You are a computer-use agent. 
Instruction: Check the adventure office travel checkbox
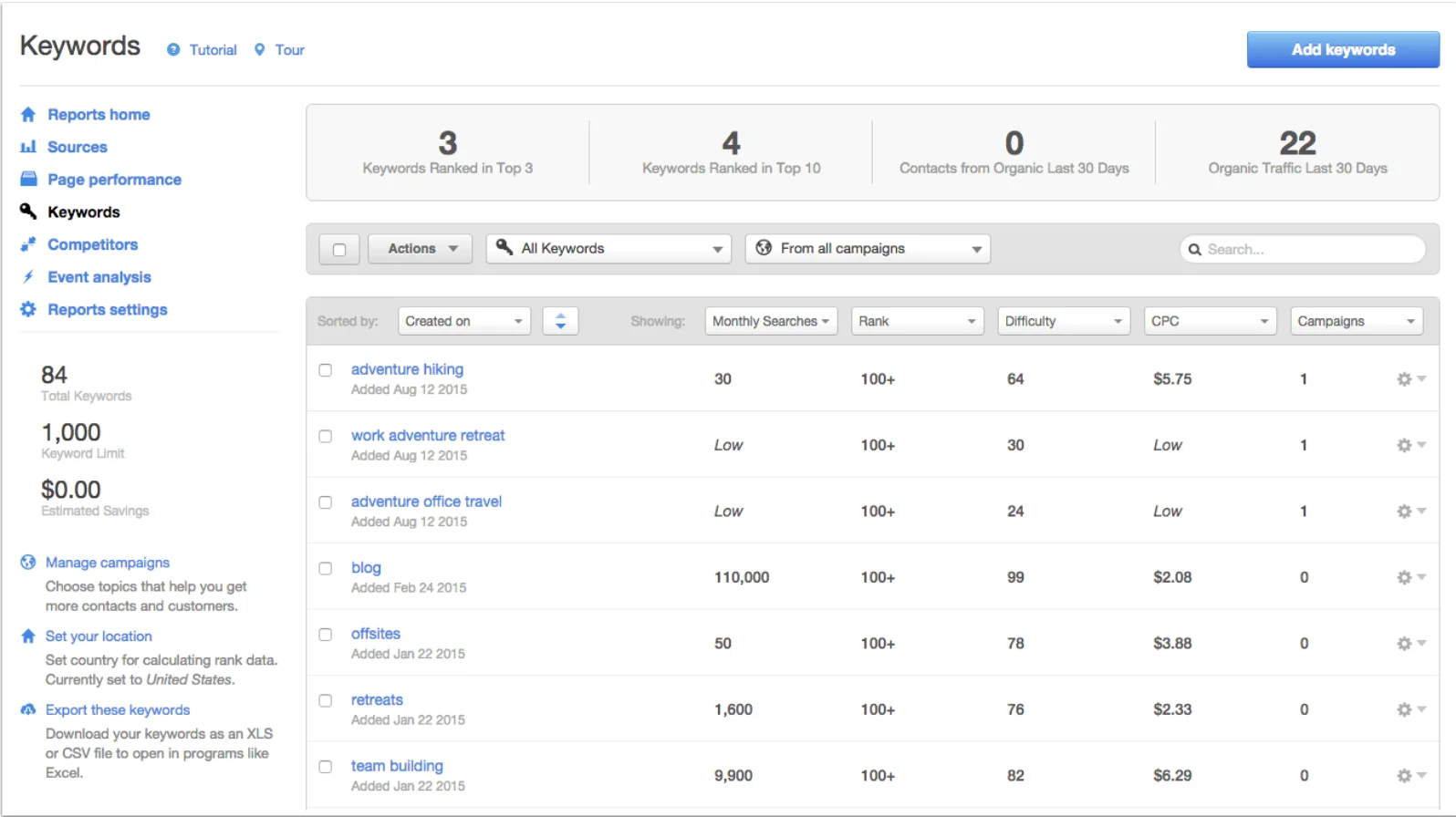coord(325,502)
